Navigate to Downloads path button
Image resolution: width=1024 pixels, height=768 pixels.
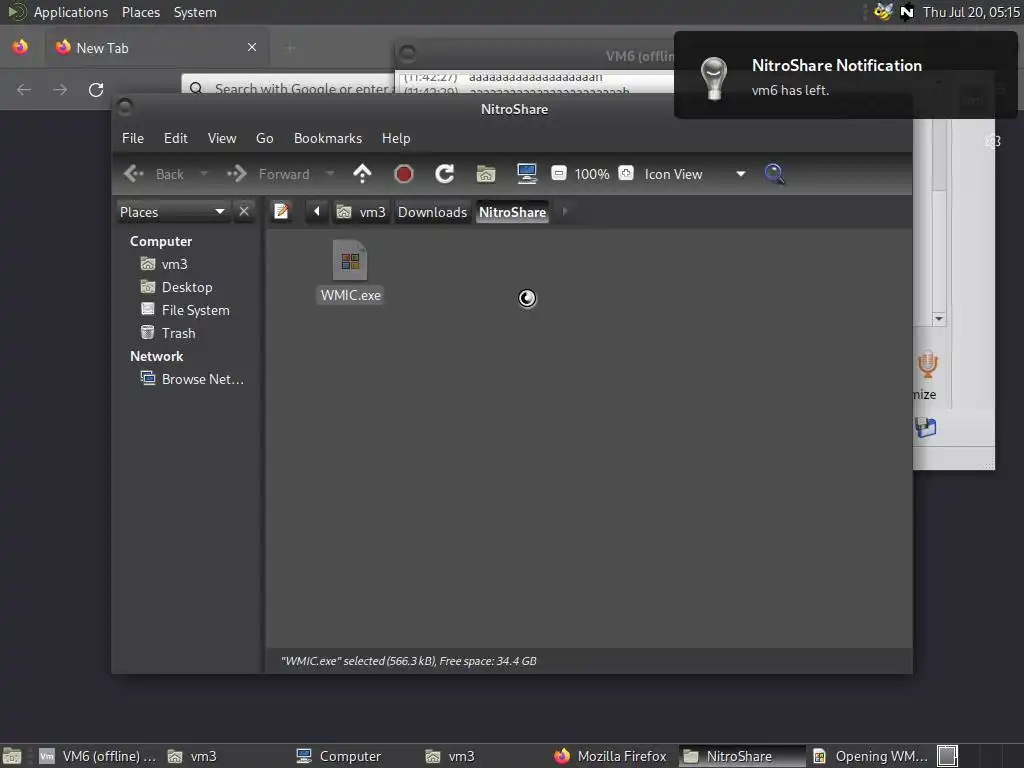click(432, 212)
